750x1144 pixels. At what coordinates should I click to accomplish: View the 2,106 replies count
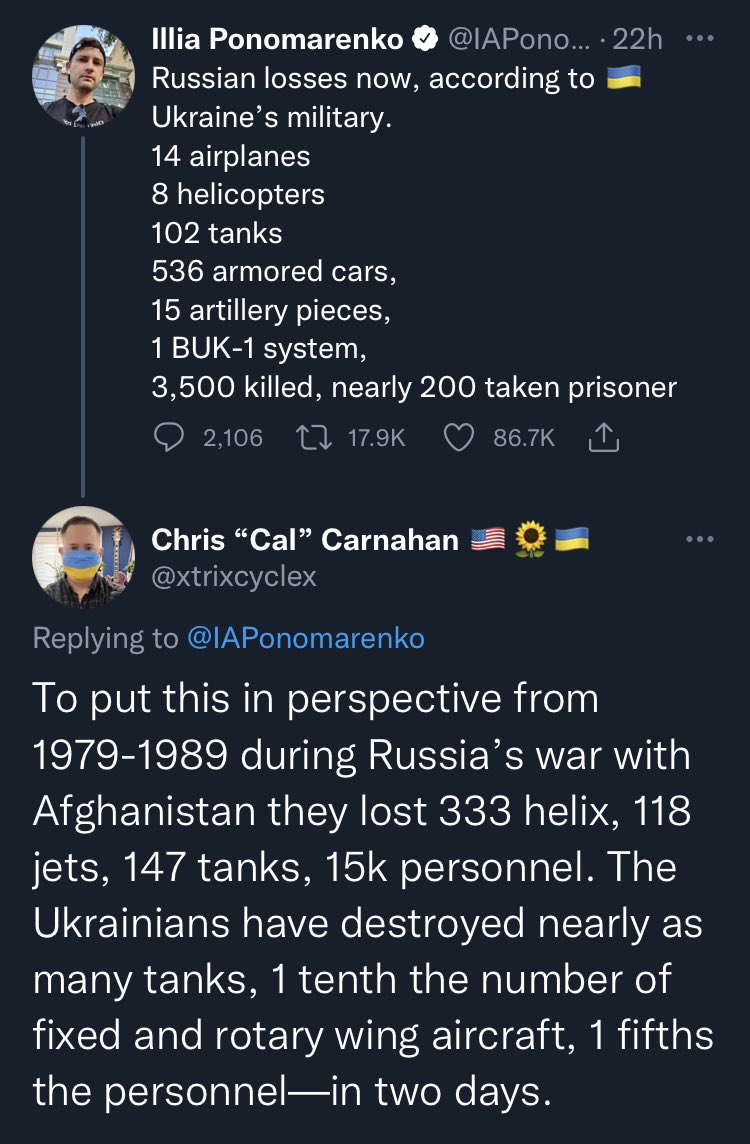tap(232, 437)
